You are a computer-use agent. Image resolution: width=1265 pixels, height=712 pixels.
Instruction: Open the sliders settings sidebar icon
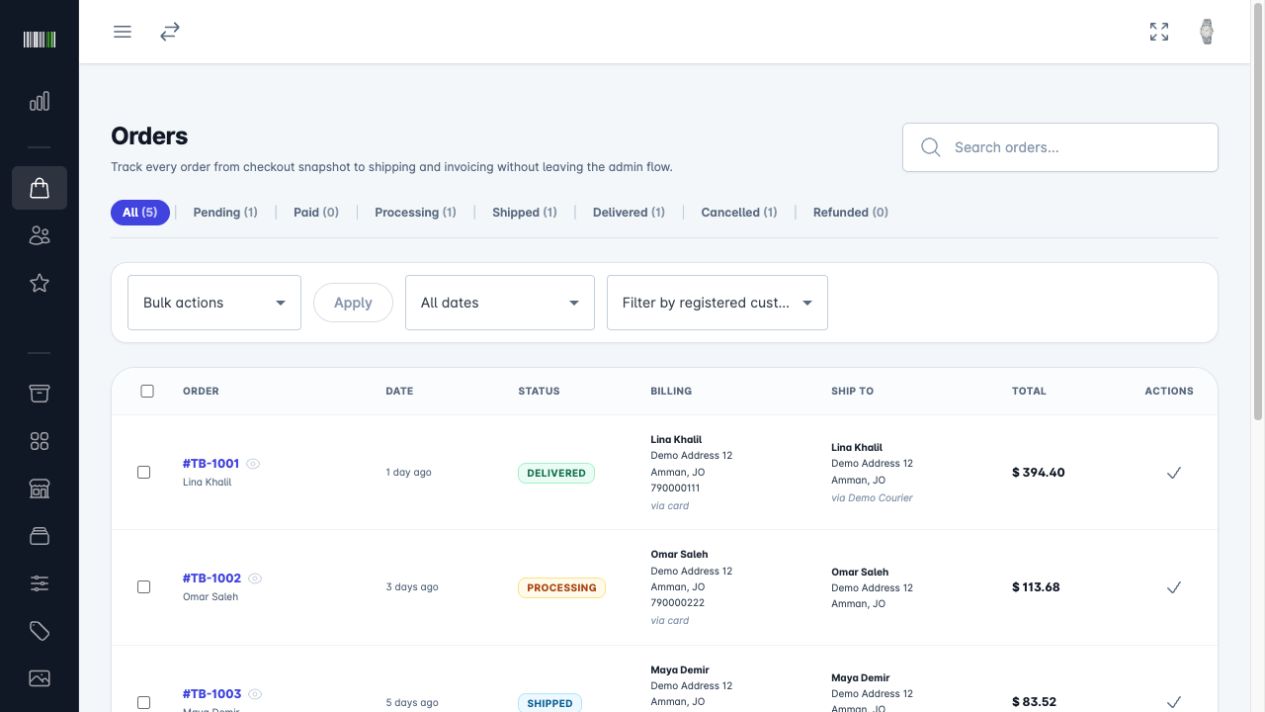click(39, 583)
